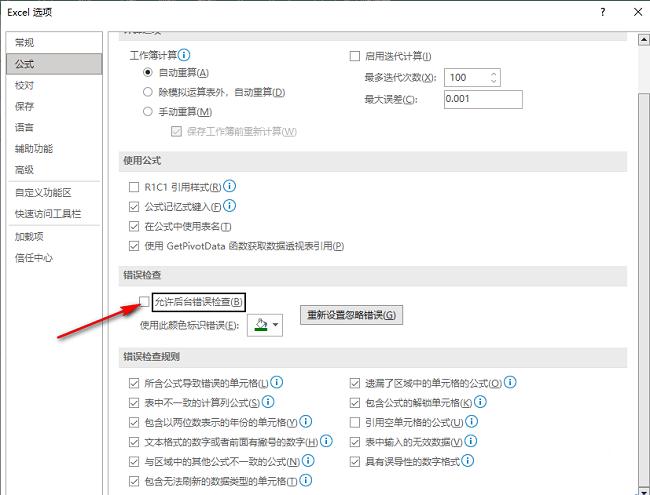The width and height of the screenshot is (650, 495).
Task: Select 手动重算 radio button
Action: 148,112
